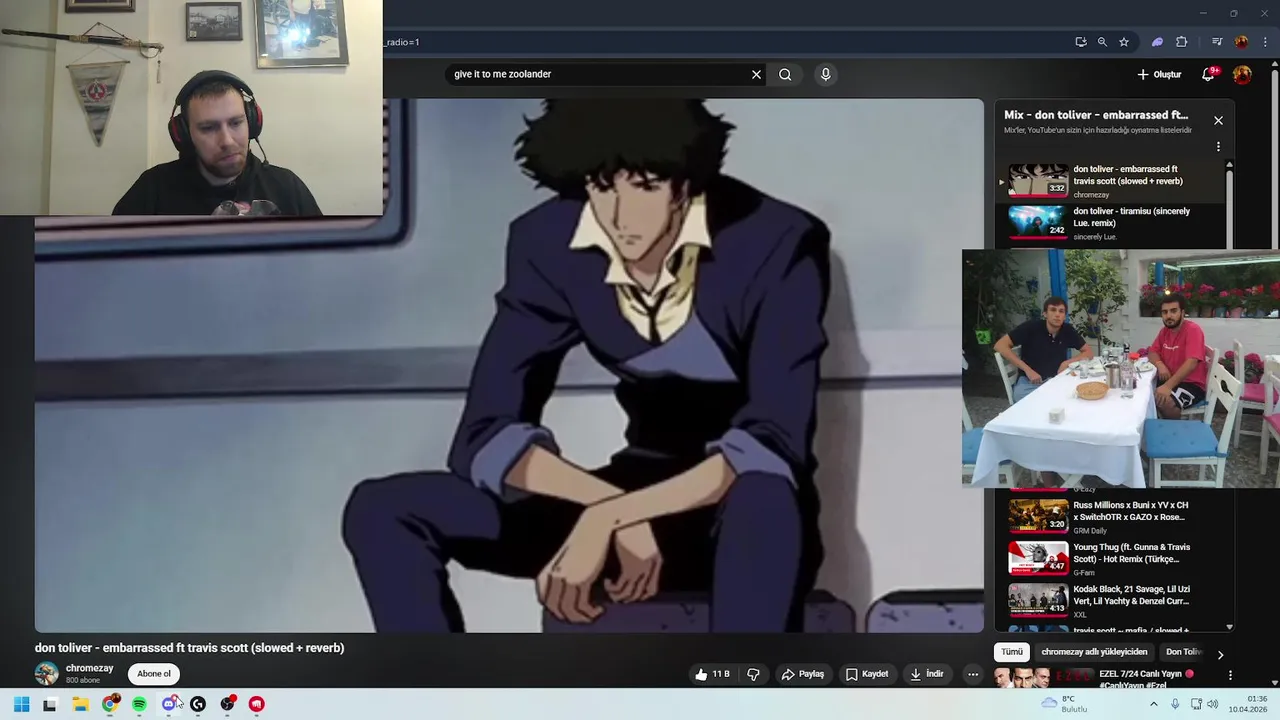Open taskbar microphone tray icon
The height and width of the screenshot is (720, 1280).
[x=1175, y=704]
